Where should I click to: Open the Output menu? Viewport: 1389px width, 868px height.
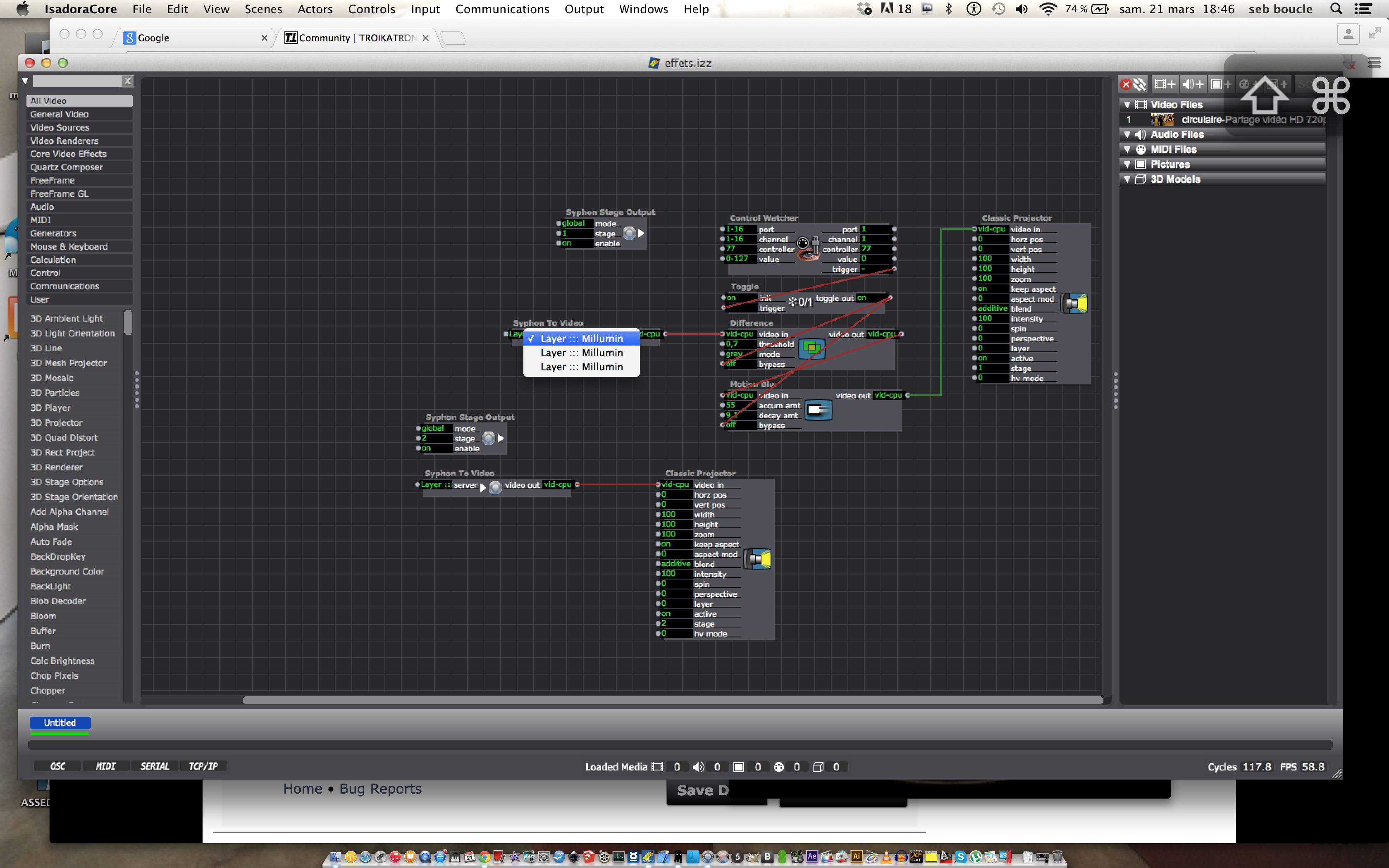coord(584,9)
